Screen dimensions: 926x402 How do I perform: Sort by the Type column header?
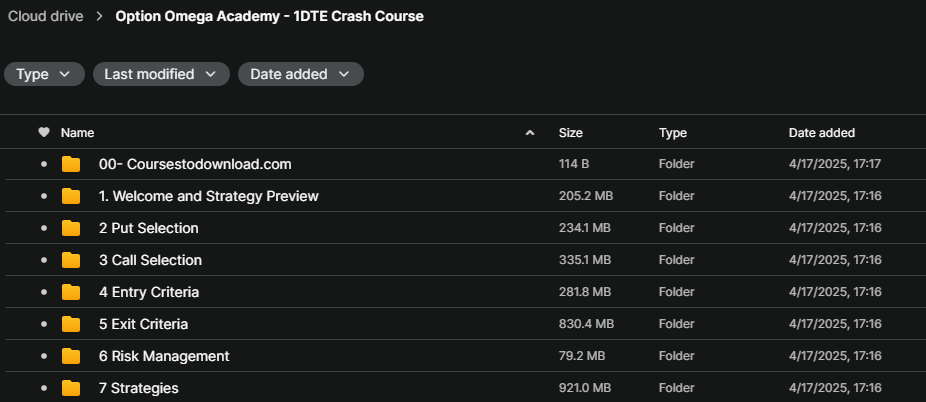(x=673, y=133)
